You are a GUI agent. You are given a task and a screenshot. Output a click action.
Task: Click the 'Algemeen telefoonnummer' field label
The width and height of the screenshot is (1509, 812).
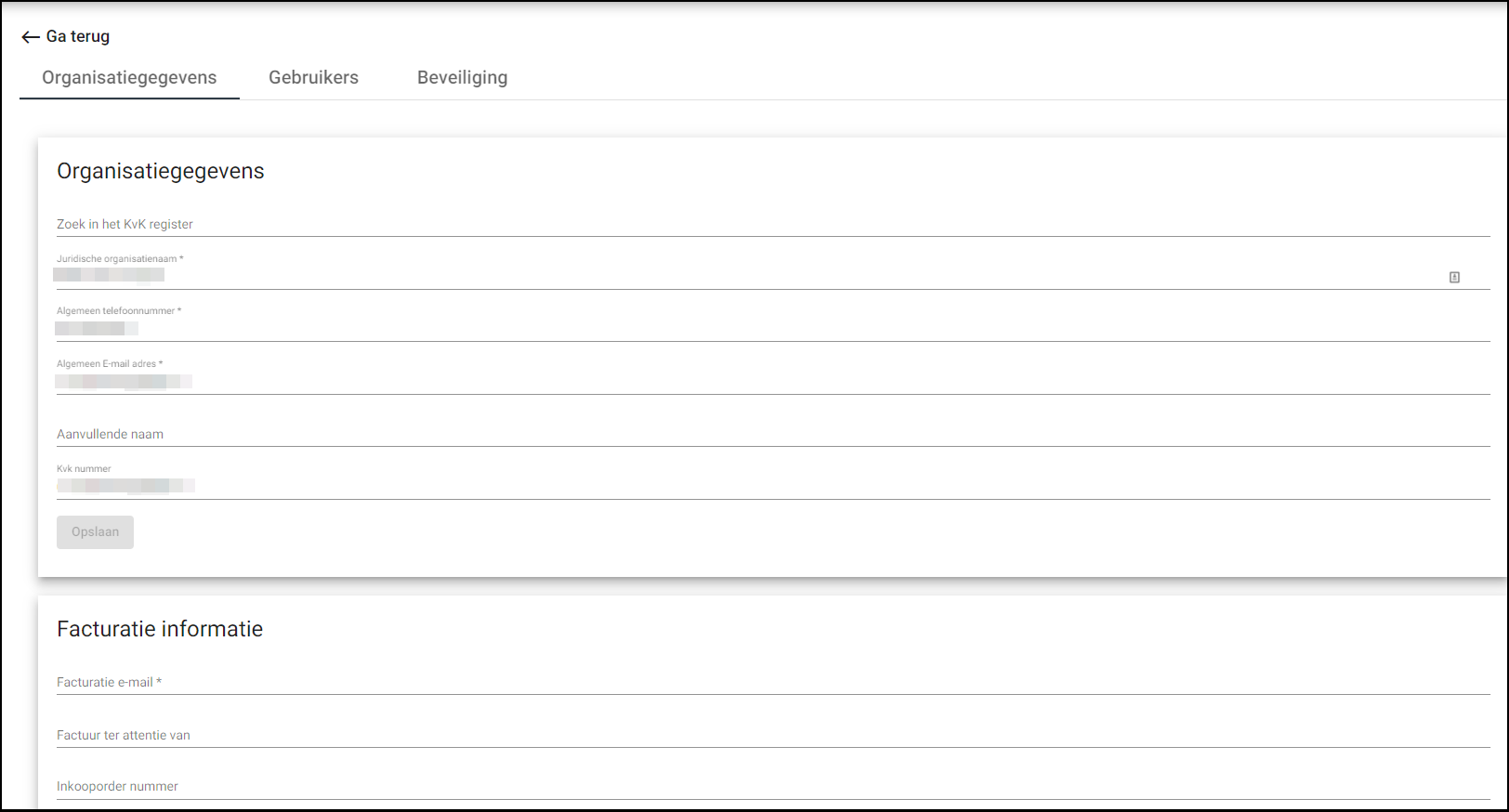coord(118,311)
